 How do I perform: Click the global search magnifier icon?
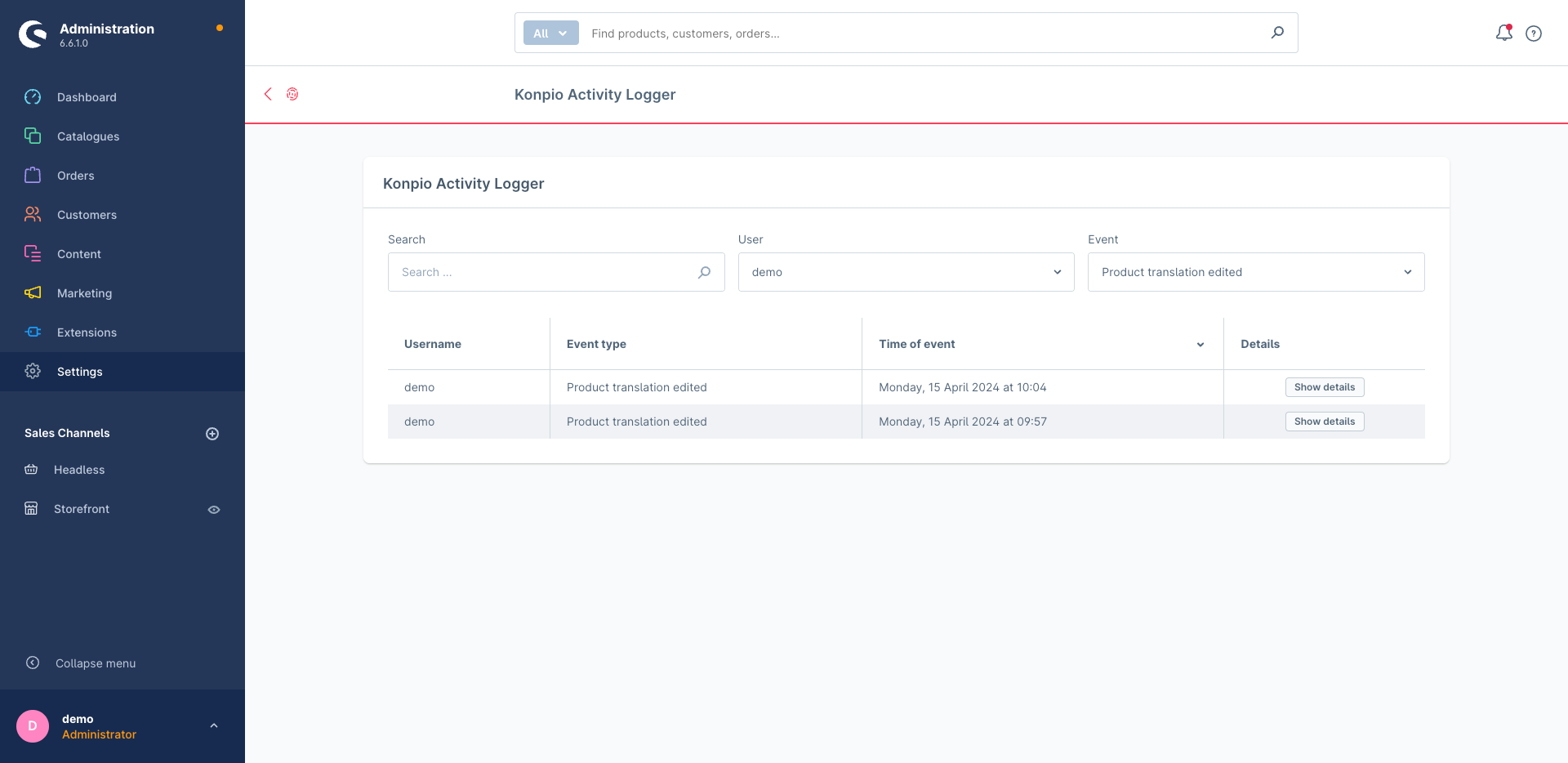pos(1277,33)
